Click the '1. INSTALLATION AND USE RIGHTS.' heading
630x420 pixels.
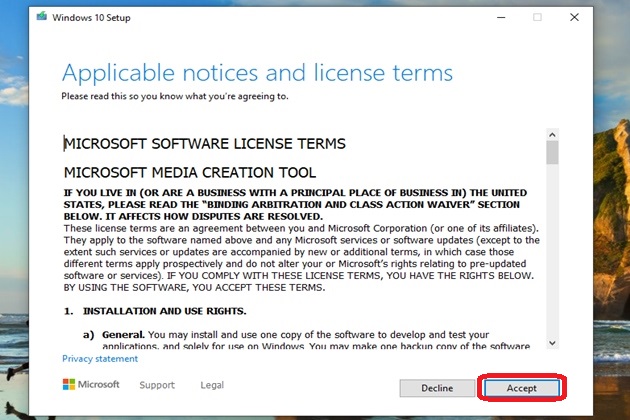(x=155, y=311)
